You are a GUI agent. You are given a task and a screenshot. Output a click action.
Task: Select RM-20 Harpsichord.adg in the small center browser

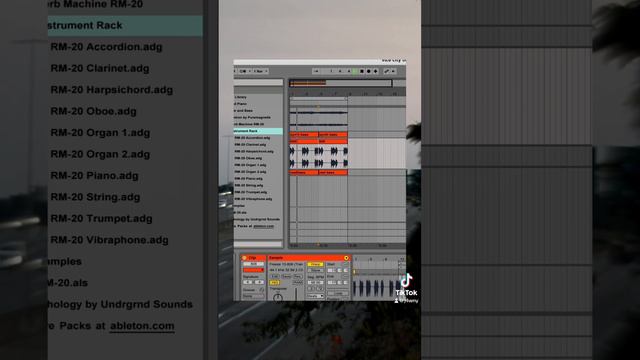(253, 151)
